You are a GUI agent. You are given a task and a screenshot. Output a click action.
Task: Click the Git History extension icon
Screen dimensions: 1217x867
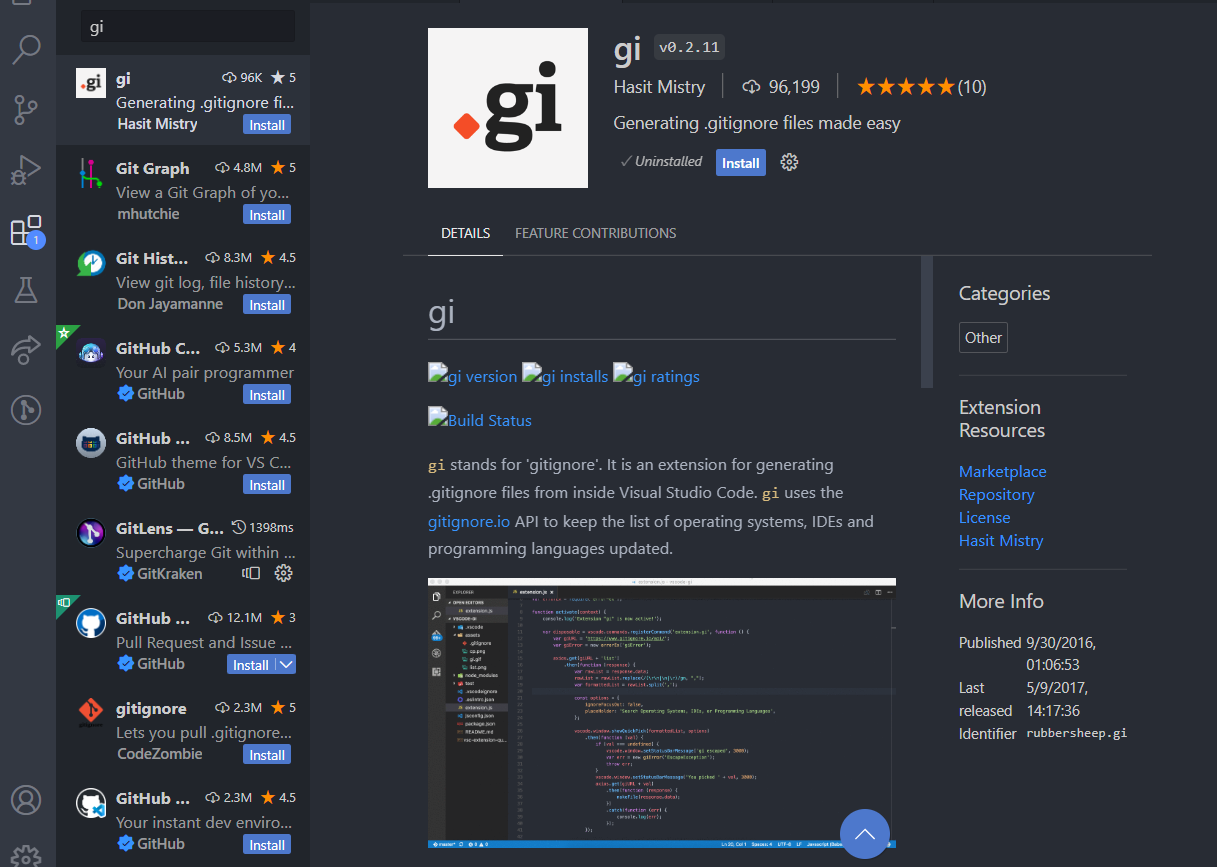click(x=91, y=264)
